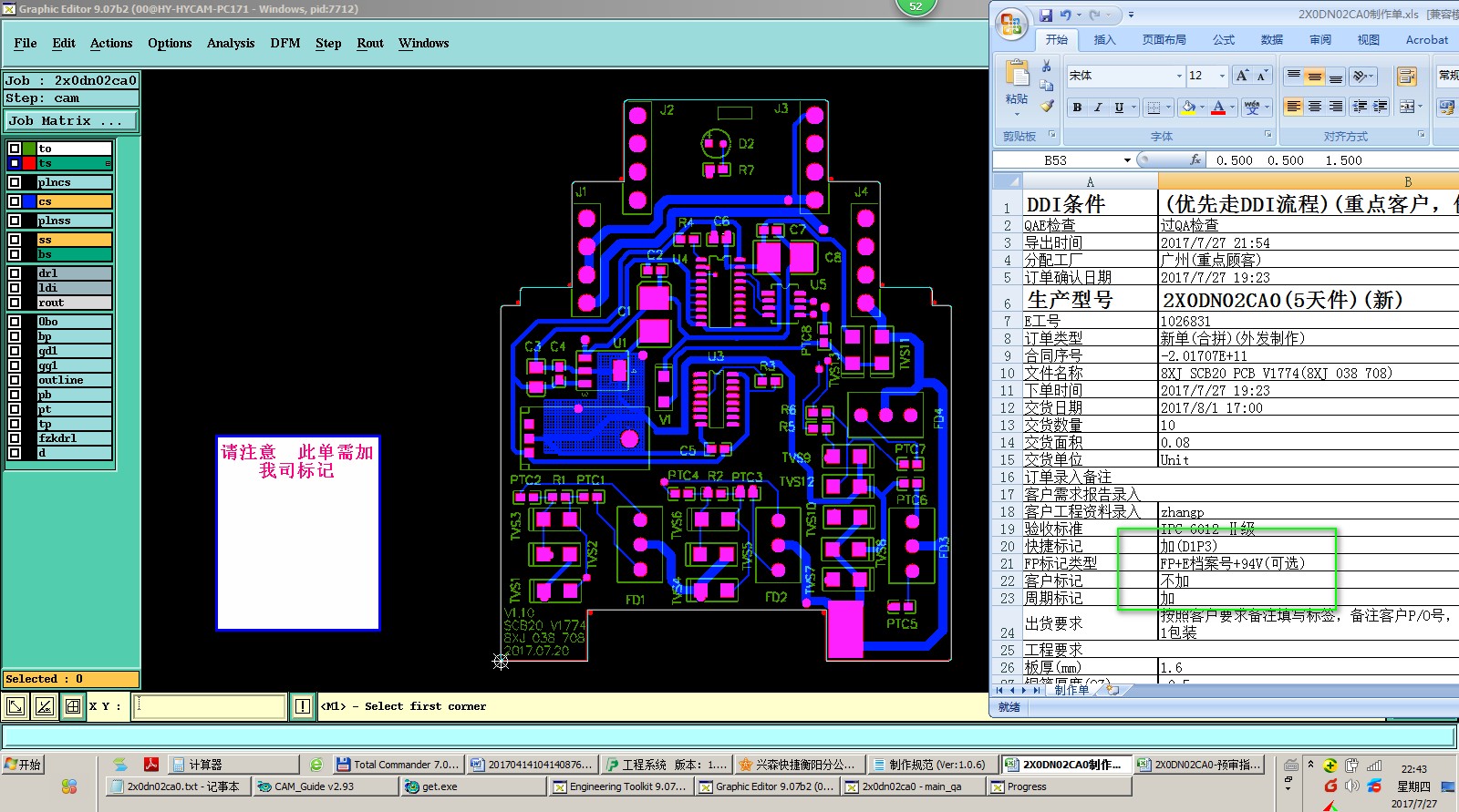Open the Name Box dropdown arrow for B53

[x=1127, y=160]
